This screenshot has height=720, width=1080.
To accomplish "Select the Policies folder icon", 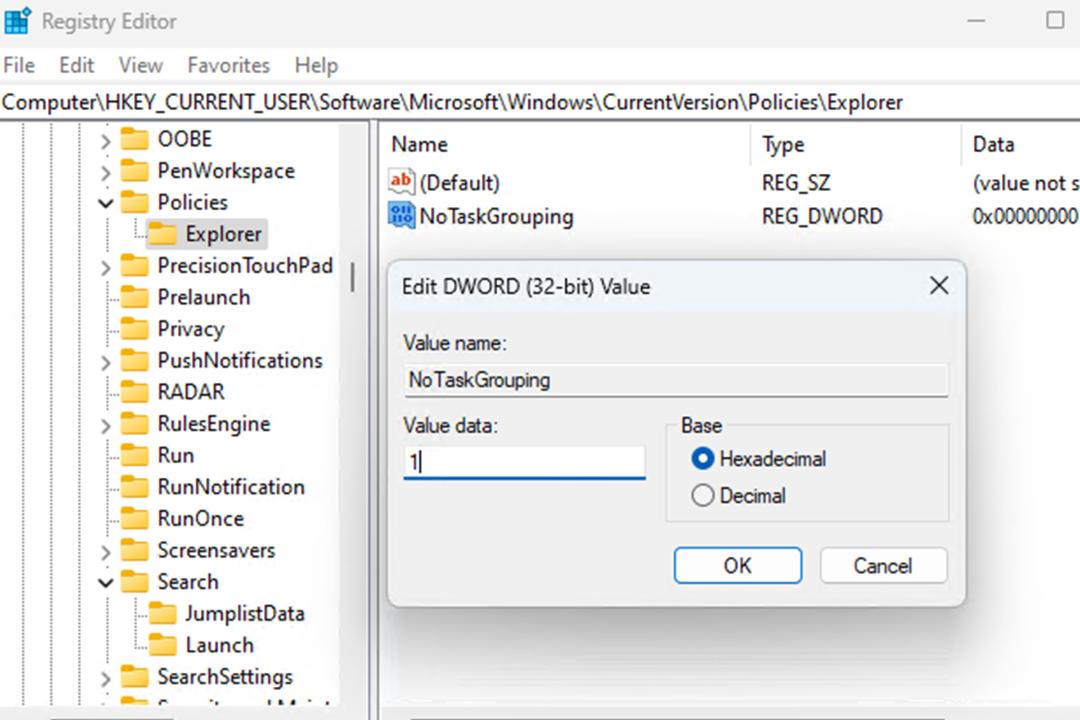I will point(135,203).
